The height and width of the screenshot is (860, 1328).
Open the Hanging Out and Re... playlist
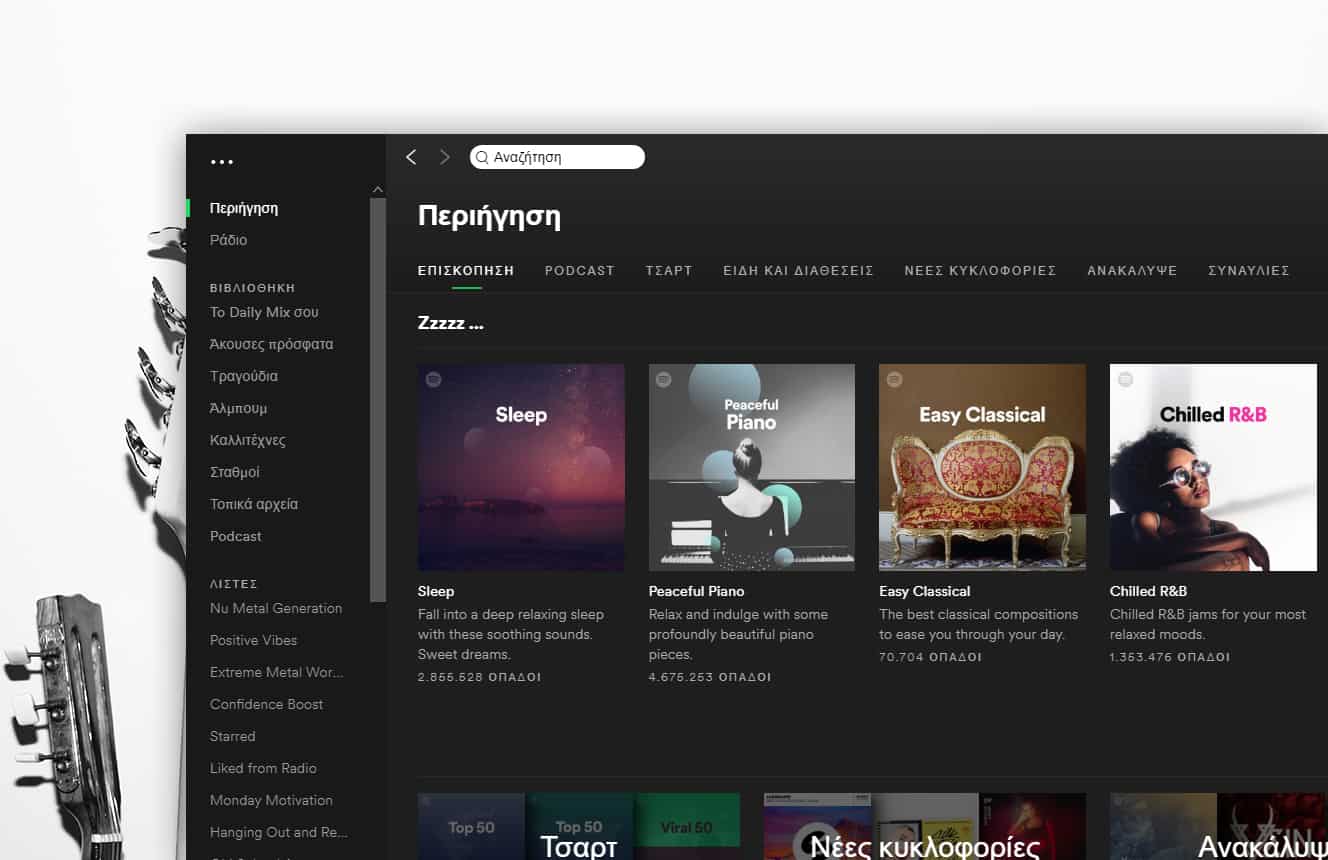point(279,832)
